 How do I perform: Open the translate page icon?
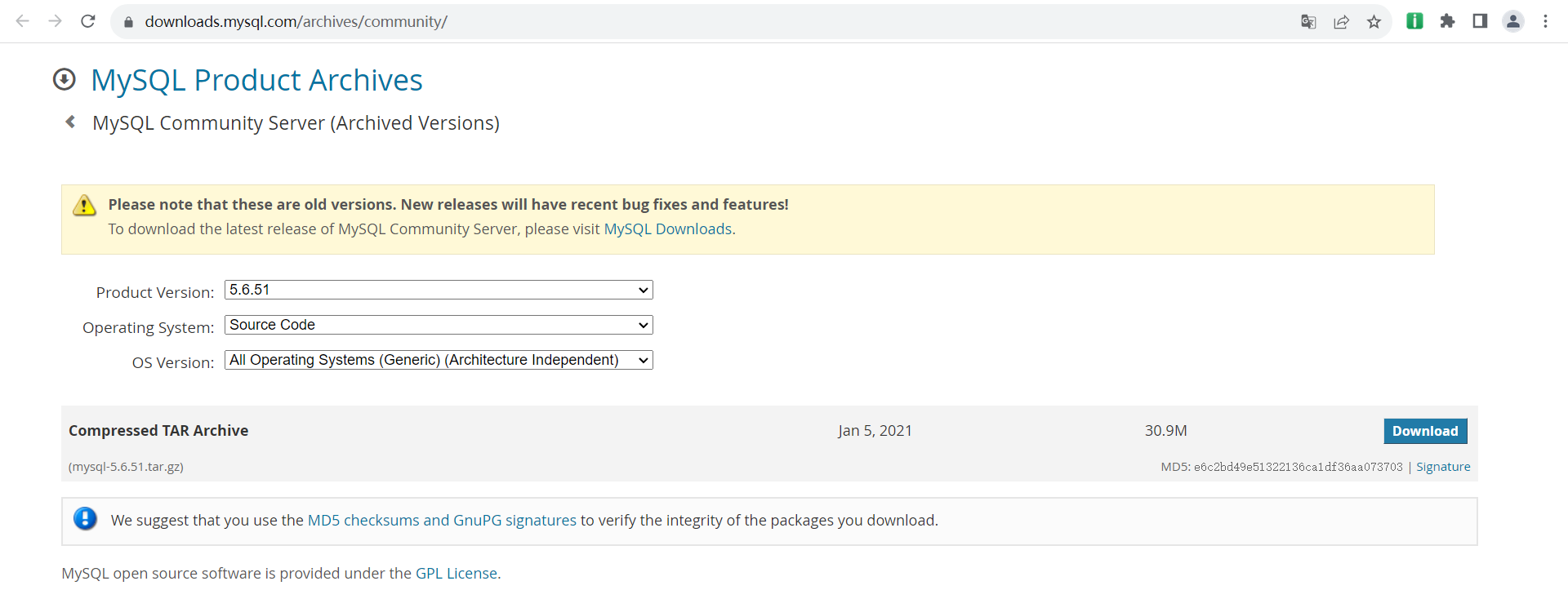(1308, 22)
